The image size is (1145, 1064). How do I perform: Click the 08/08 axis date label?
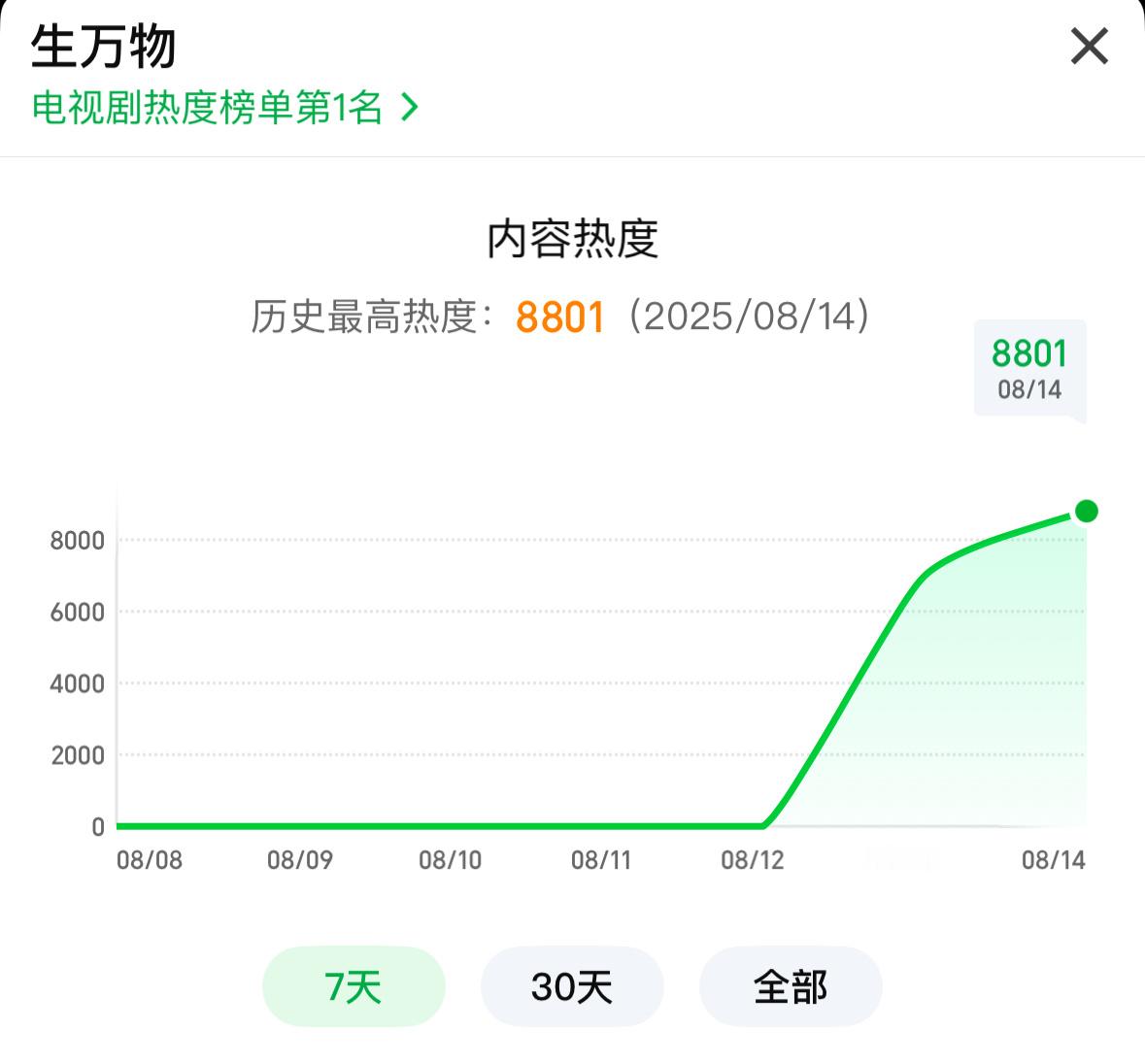pyautogui.click(x=150, y=860)
